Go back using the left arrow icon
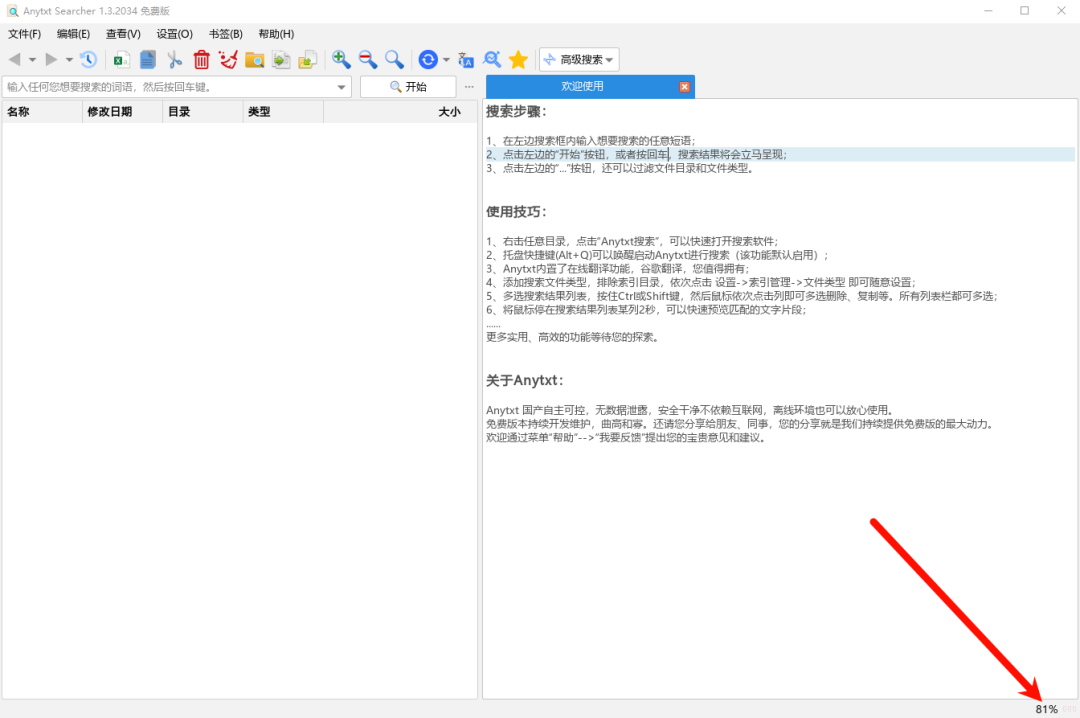 (14, 60)
